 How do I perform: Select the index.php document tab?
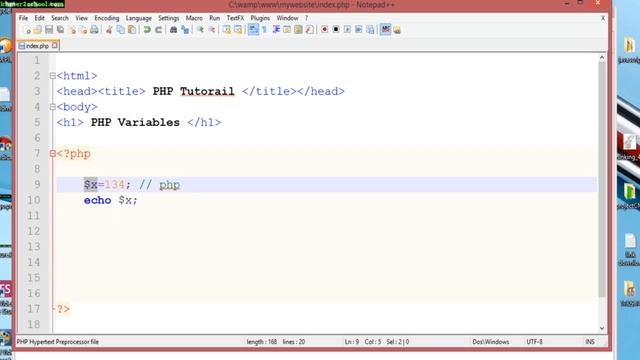click(37, 46)
